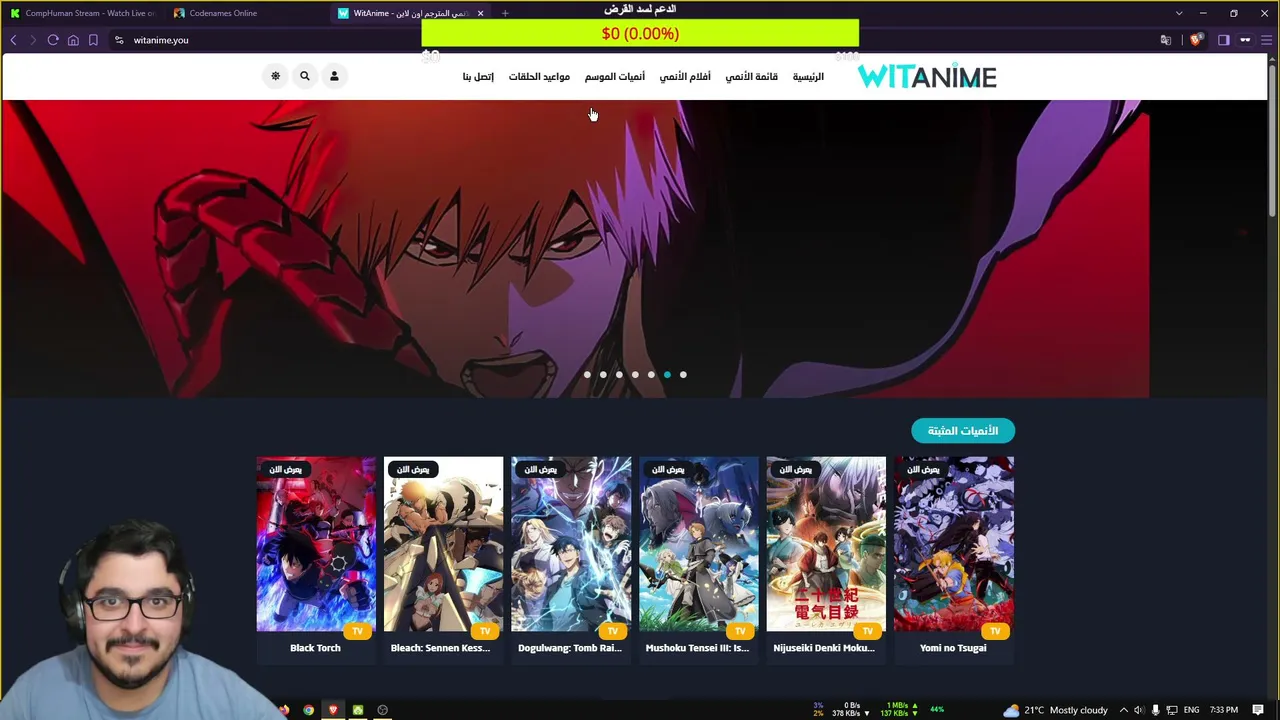Select the active sixth carousel slide dot
The height and width of the screenshot is (720, 1280).
pyautogui.click(x=667, y=375)
